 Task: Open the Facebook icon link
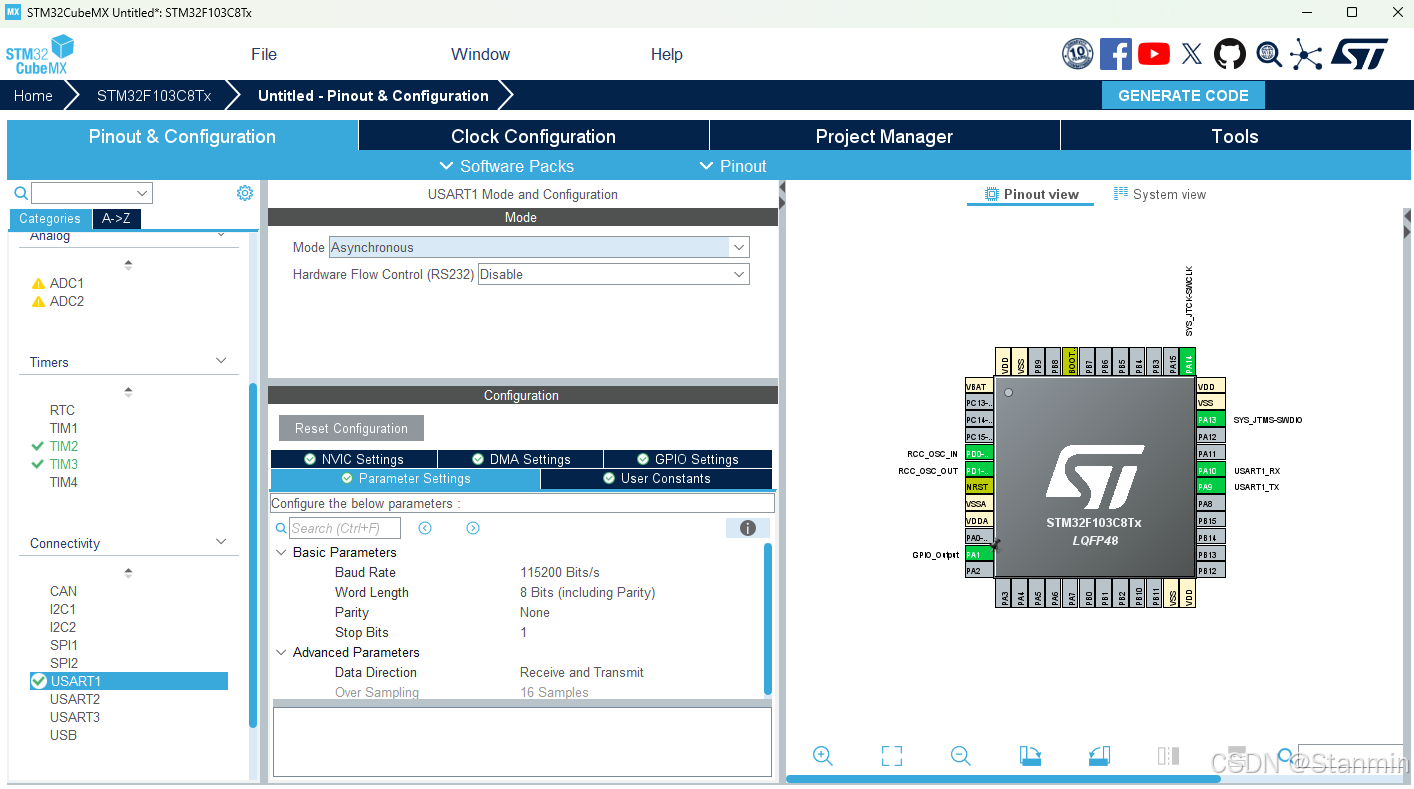(1115, 54)
